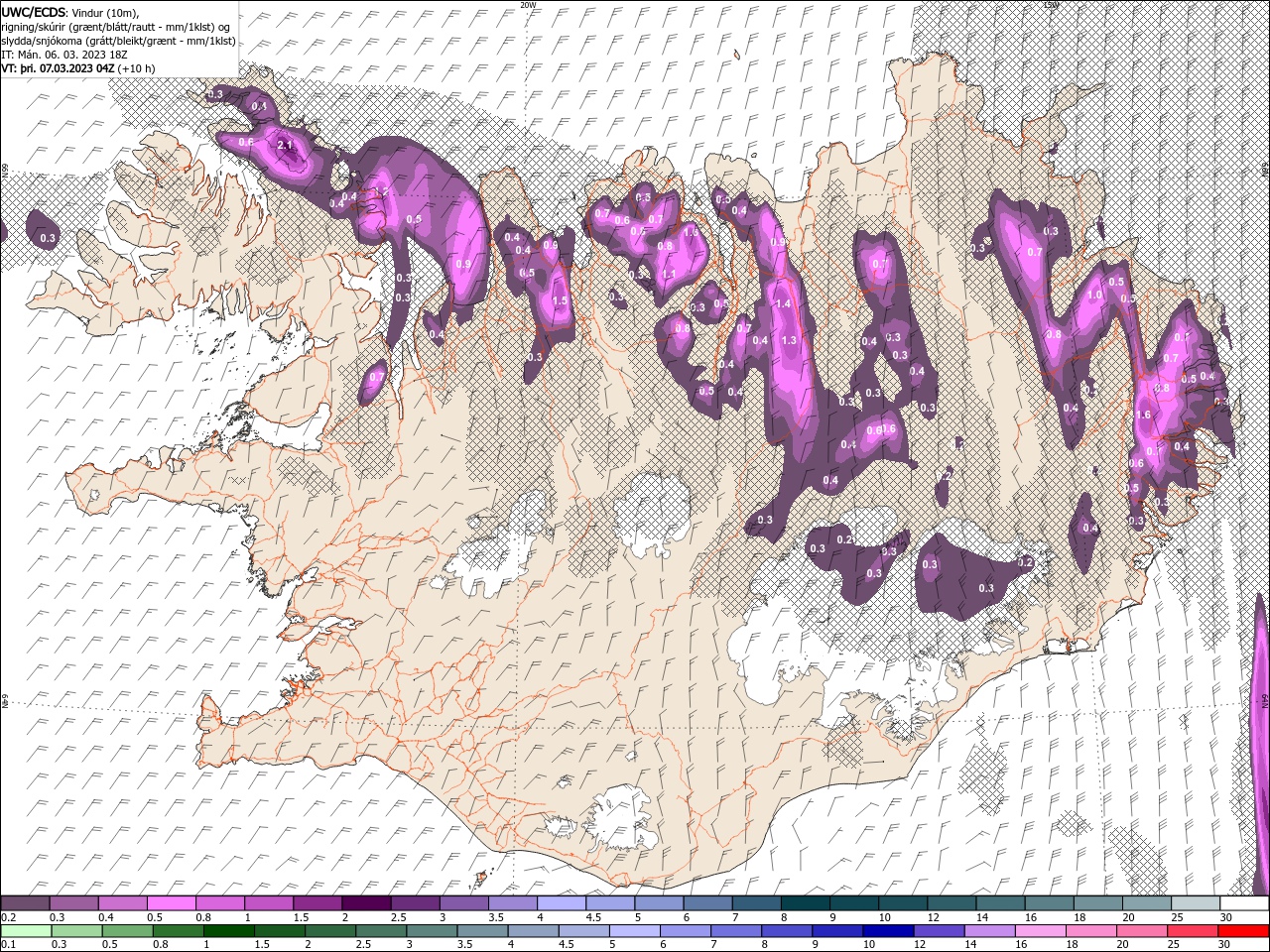Pick deep blue bottom-row swatch between 10 and 12

point(886,931)
